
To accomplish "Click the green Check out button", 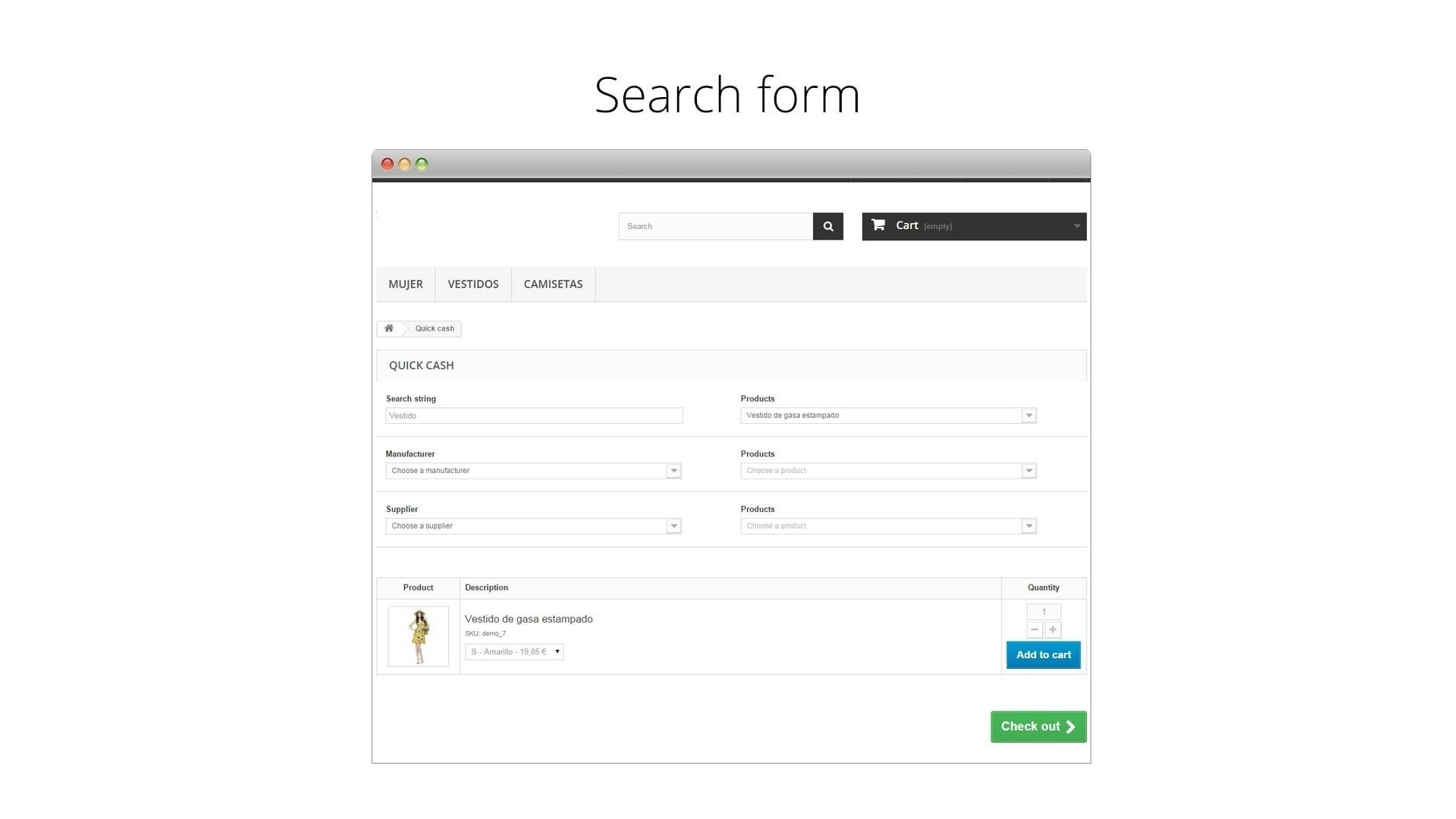I will tap(1038, 726).
